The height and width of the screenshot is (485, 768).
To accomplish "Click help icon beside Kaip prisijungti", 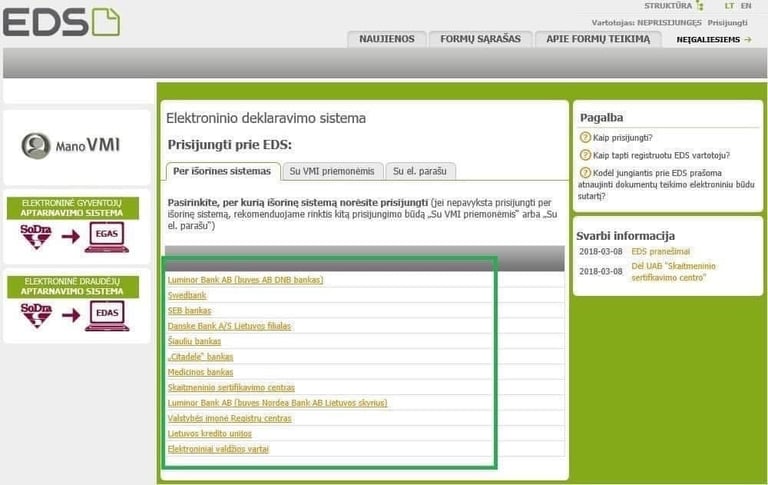I will pyautogui.click(x=585, y=137).
